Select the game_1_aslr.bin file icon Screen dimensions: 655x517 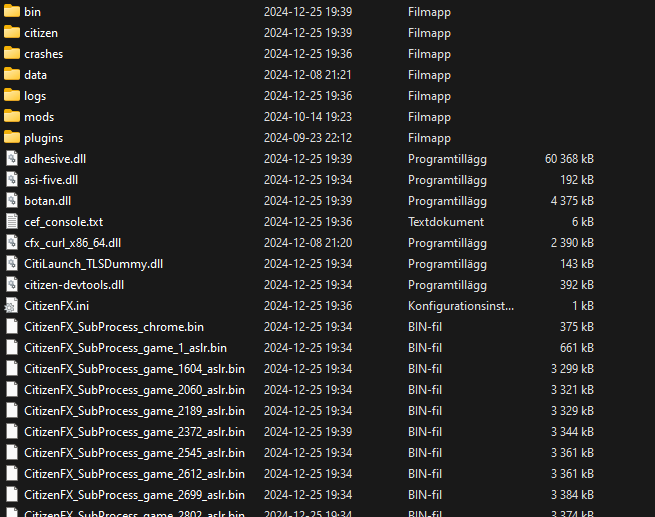[x=12, y=347]
